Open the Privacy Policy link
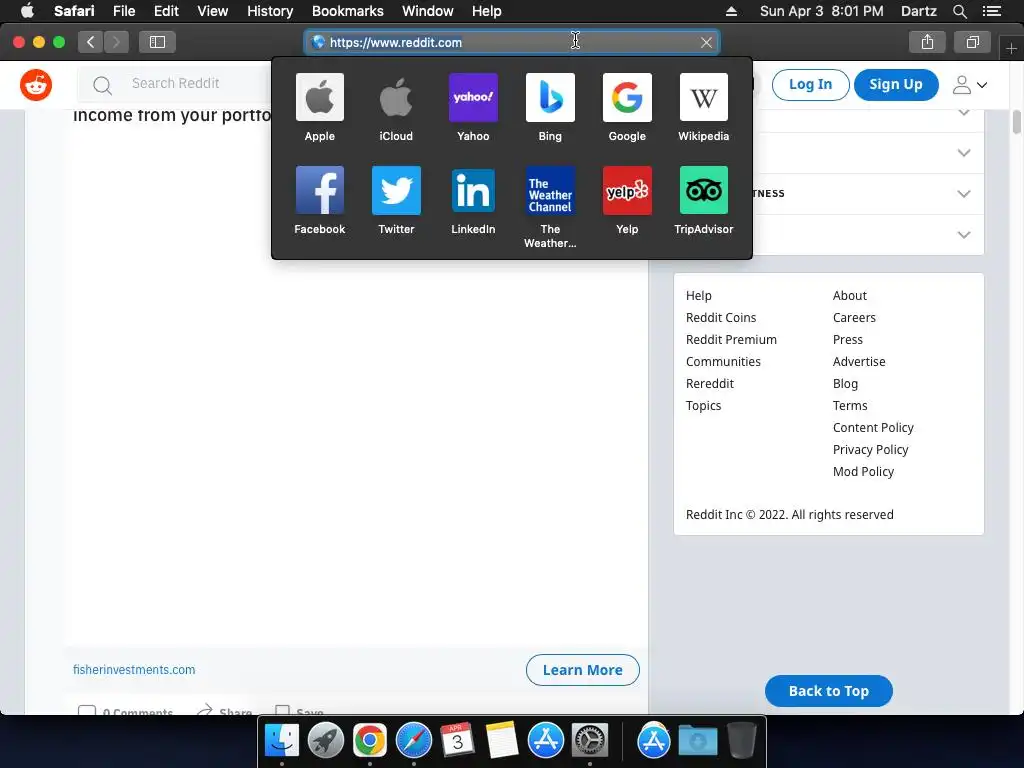Screen dimensions: 1024x768 pos(871,450)
